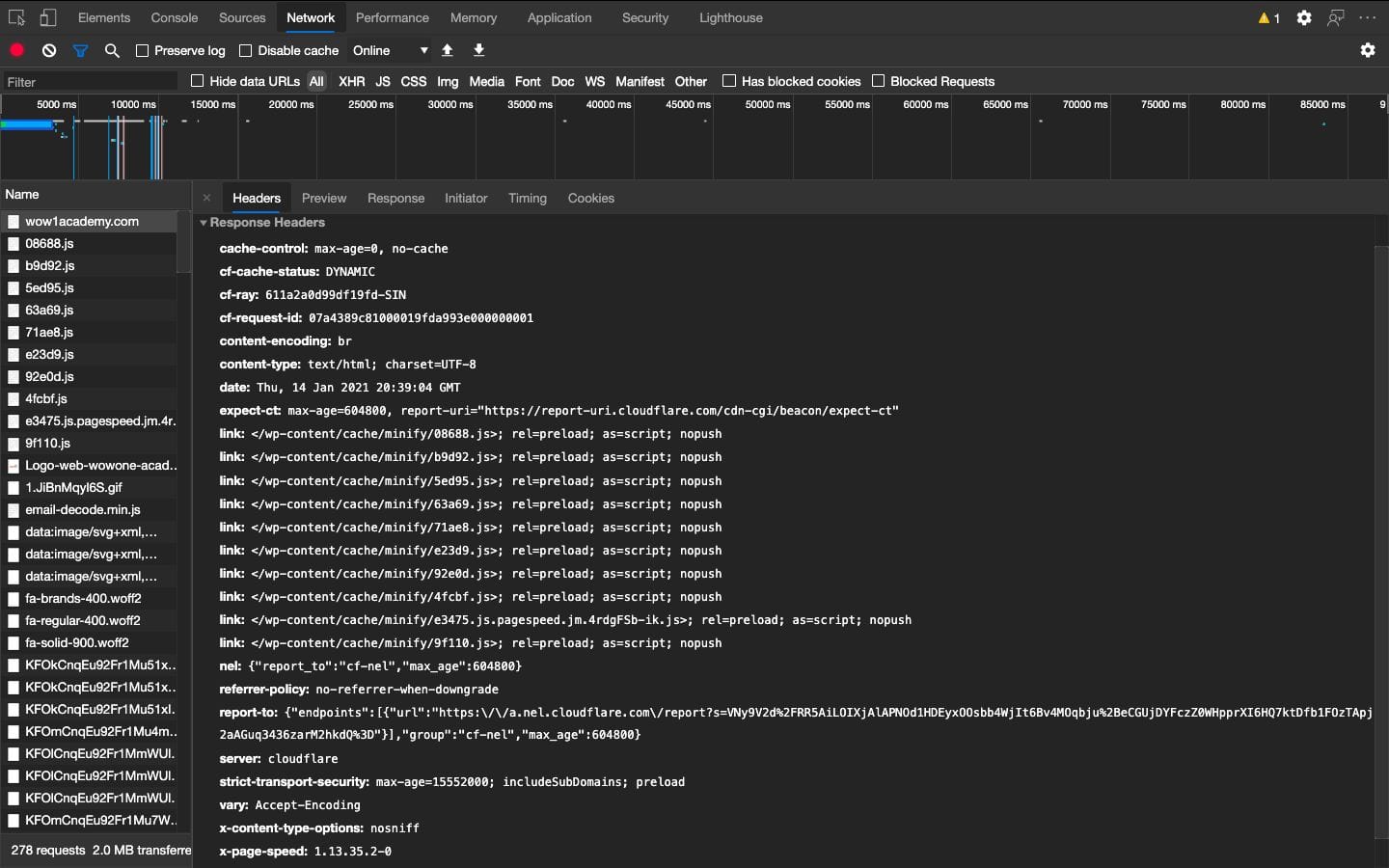Viewport: 1389px width, 868px height.
Task: Export HAR with the download icon
Action: point(478,50)
